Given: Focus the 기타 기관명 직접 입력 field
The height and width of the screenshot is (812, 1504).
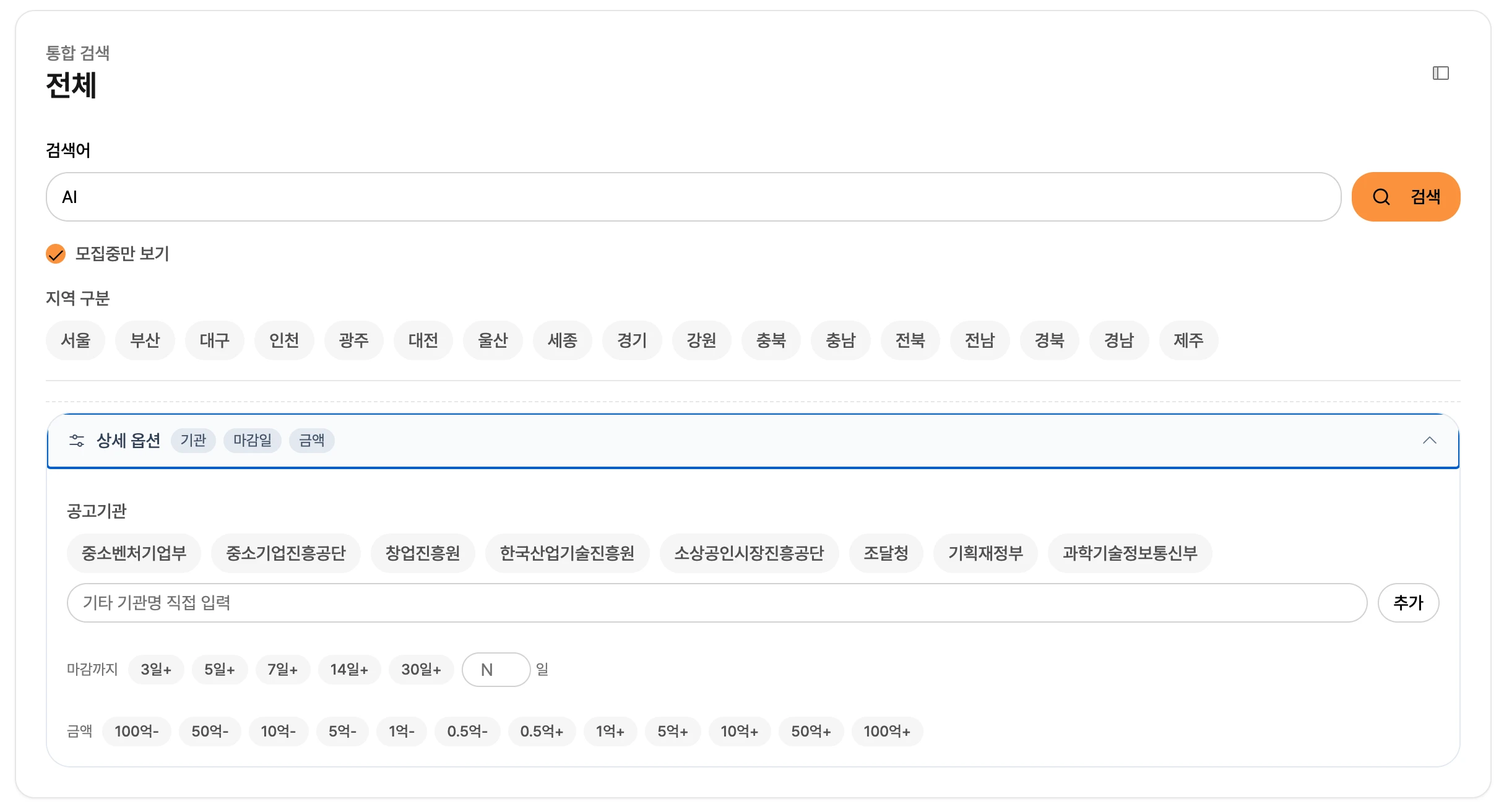Looking at the screenshot, I should pyautogui.click(x=716, y=603).
